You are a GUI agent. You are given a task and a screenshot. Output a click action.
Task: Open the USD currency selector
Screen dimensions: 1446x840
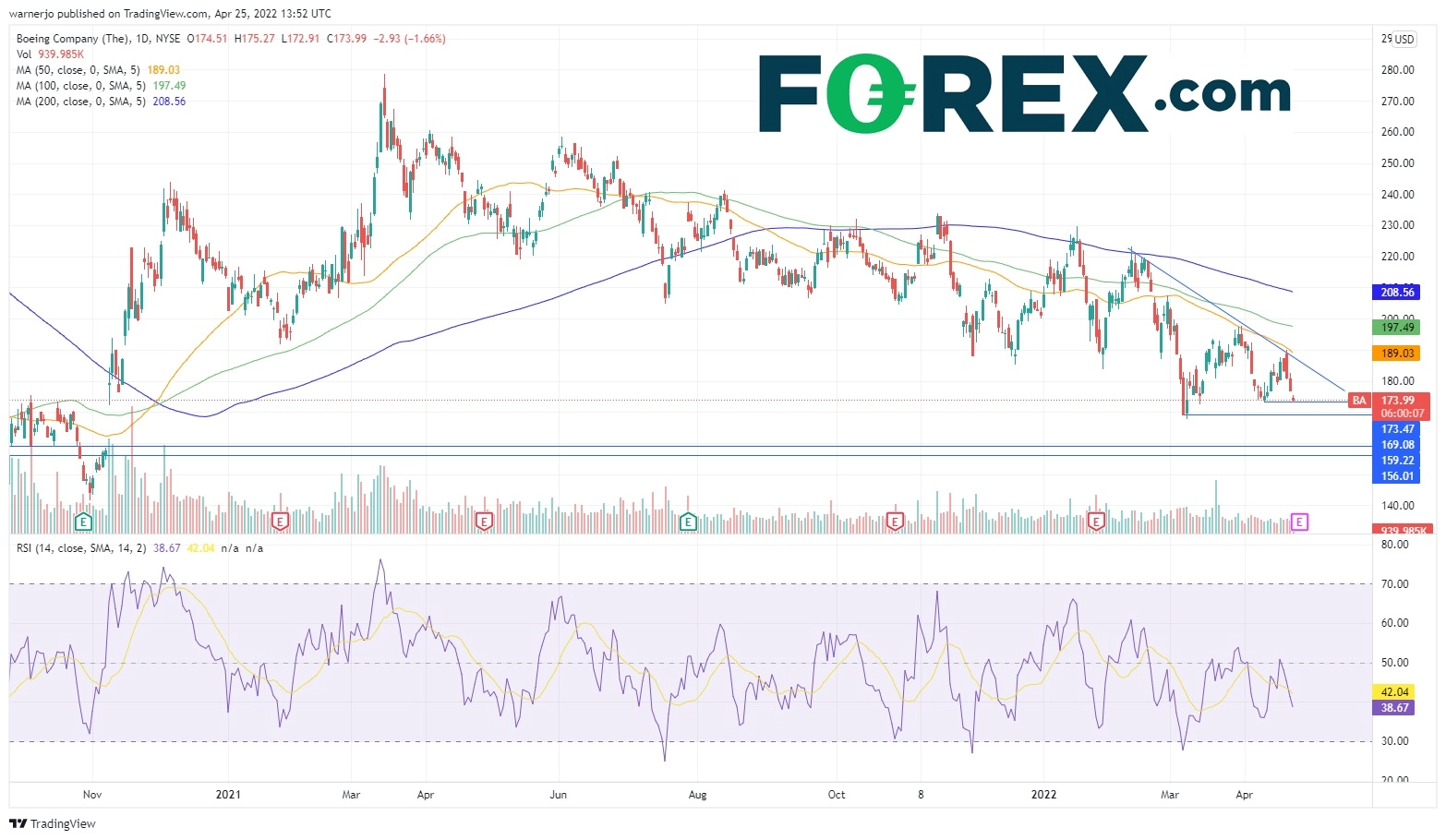pyautogui.click(x=1404, y=39)
